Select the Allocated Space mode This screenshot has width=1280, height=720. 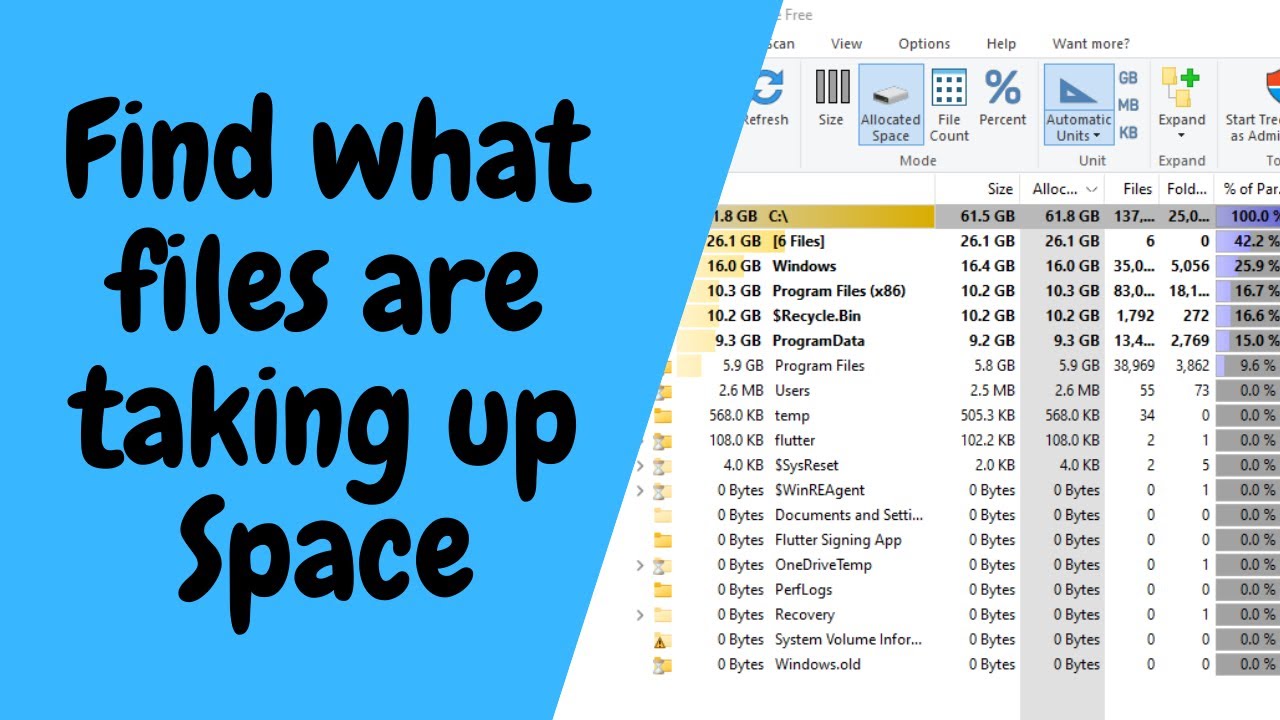click(890, 105)
